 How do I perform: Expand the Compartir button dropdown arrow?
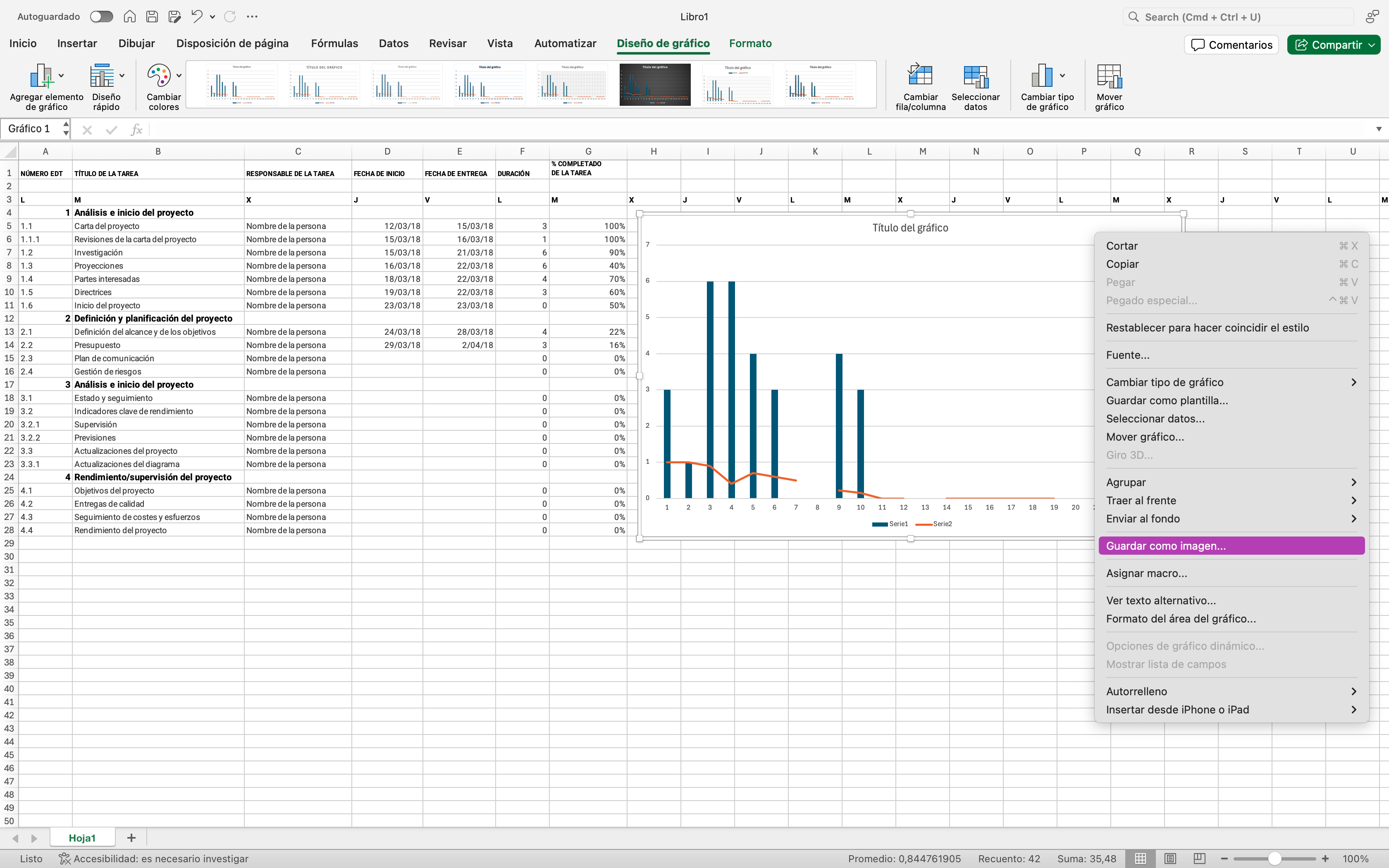1372,45
